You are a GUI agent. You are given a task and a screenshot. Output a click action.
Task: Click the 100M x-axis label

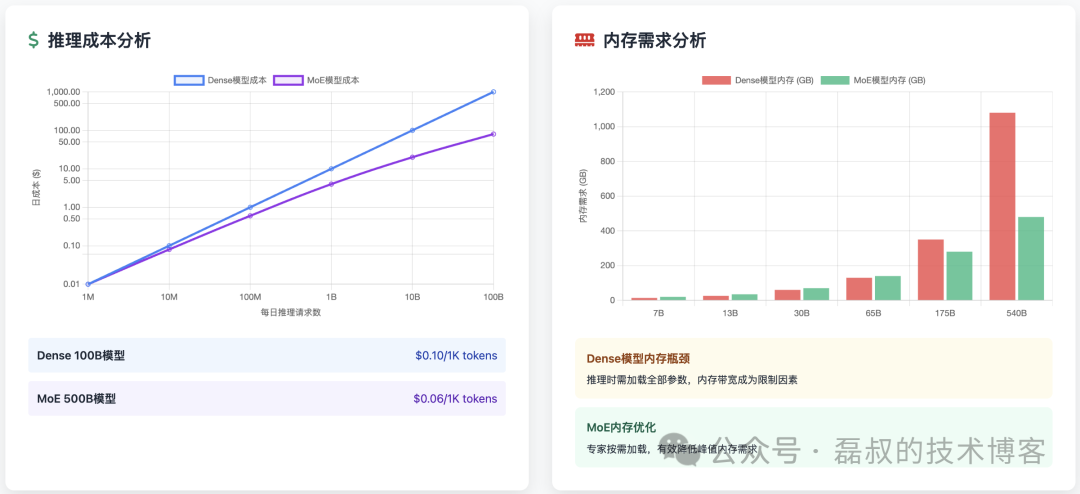click(250, 296)
